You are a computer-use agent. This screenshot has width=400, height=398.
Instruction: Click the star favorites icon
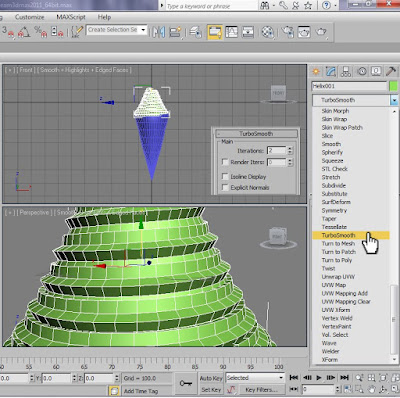[308, 5]
